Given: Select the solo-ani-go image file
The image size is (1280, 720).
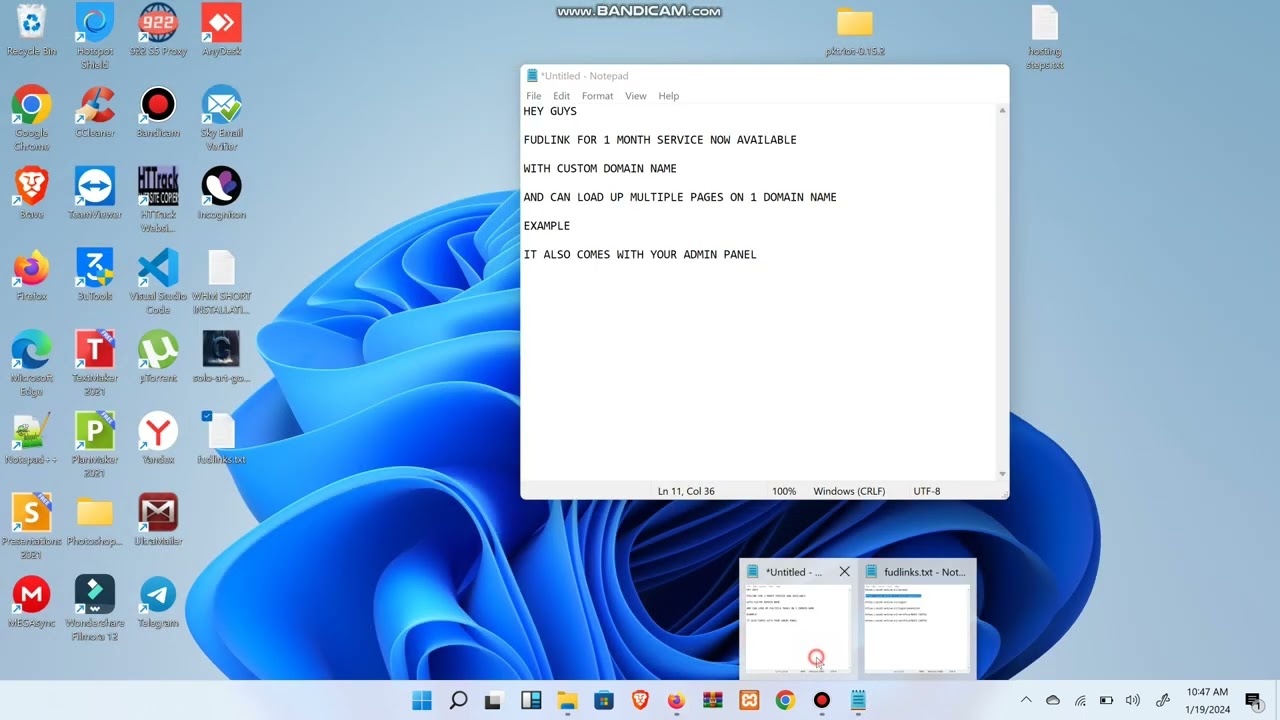Looking at the screenshot, I should pos(221,357).
